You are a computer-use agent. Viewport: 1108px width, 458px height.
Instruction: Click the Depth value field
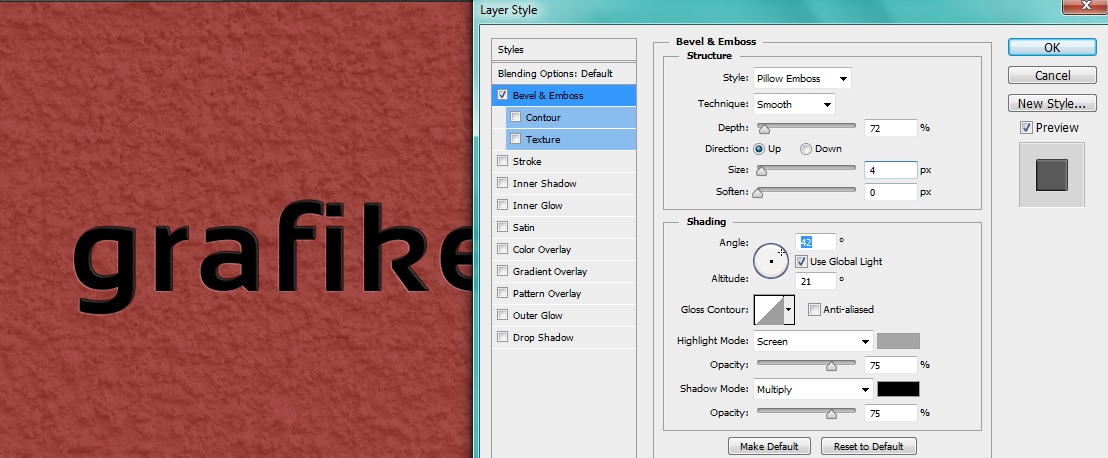click(890, 128)
